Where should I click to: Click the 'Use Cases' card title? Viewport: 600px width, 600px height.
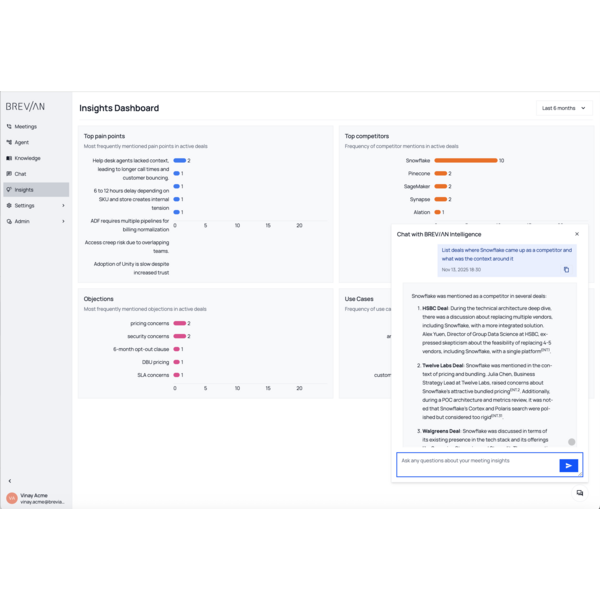coord(359,299)
